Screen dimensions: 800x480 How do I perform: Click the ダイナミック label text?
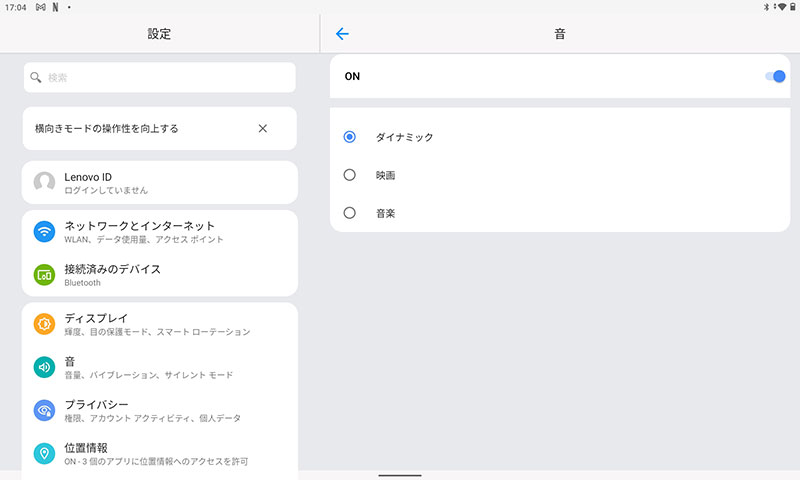coord(405,137)
